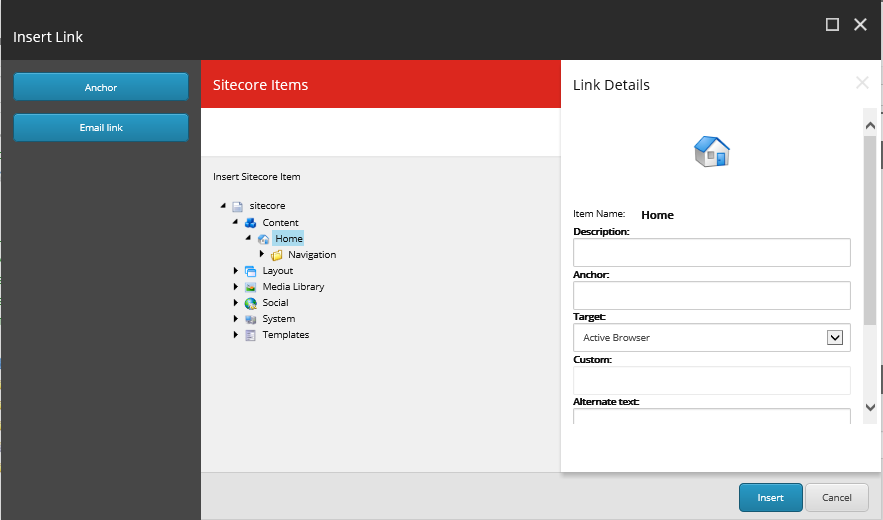Click the Media Library picture icon
The image size is (883, 520).
(251, 287)
